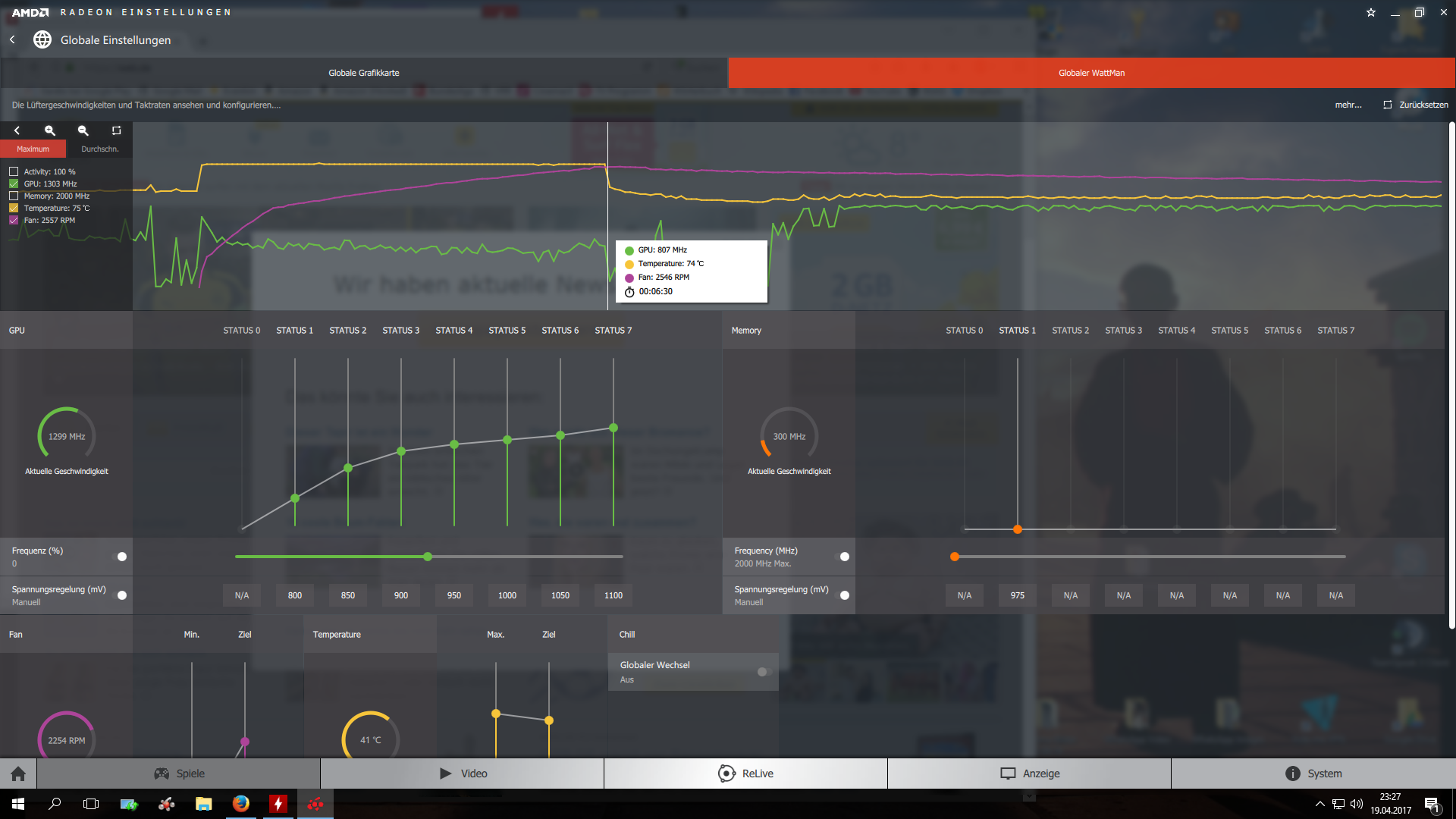Screen dimensions: 1456x819
Task: Collapse the graph legend panel arrow
Action: click(17, 130)
